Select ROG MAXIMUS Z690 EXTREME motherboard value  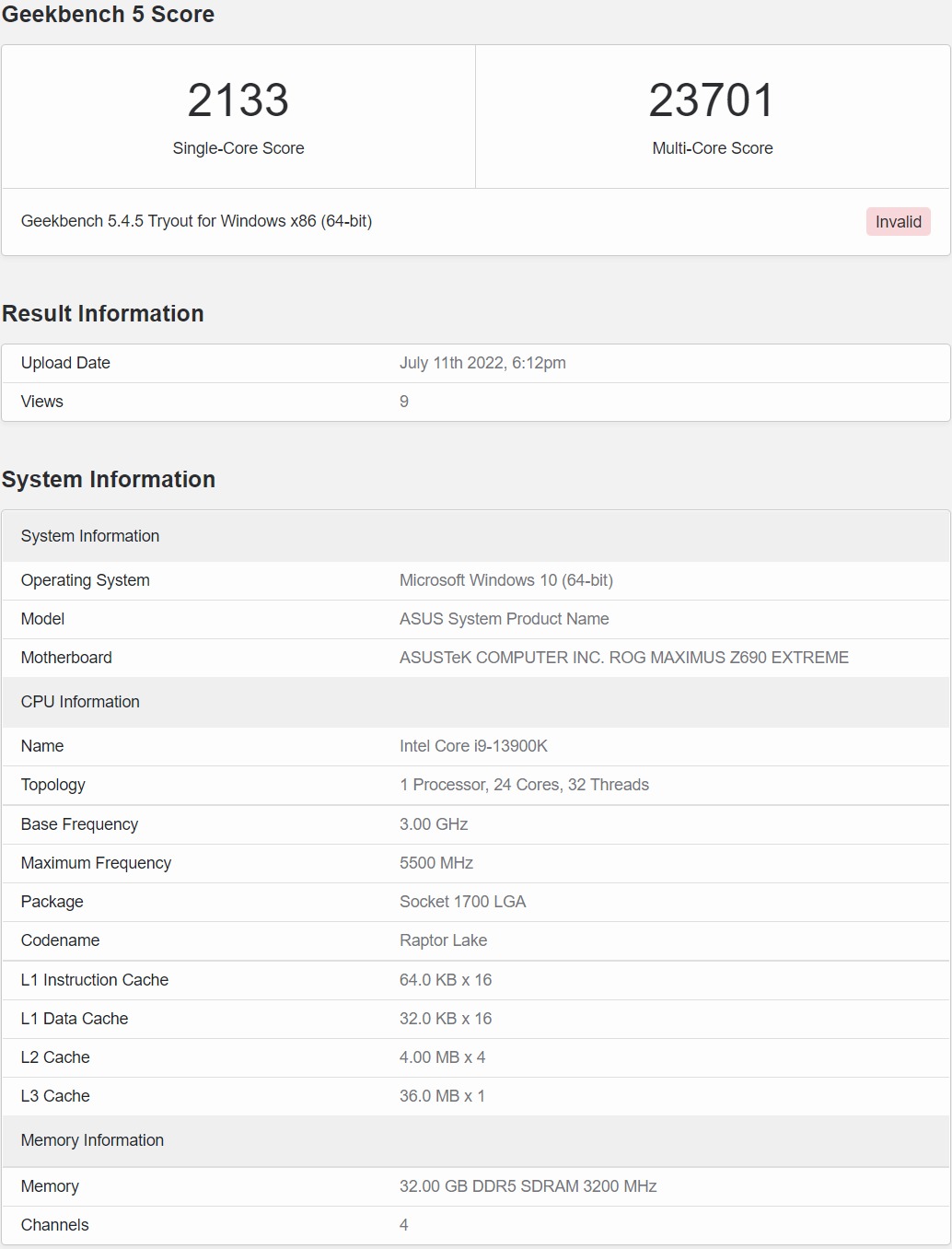[x=624, y=658]
